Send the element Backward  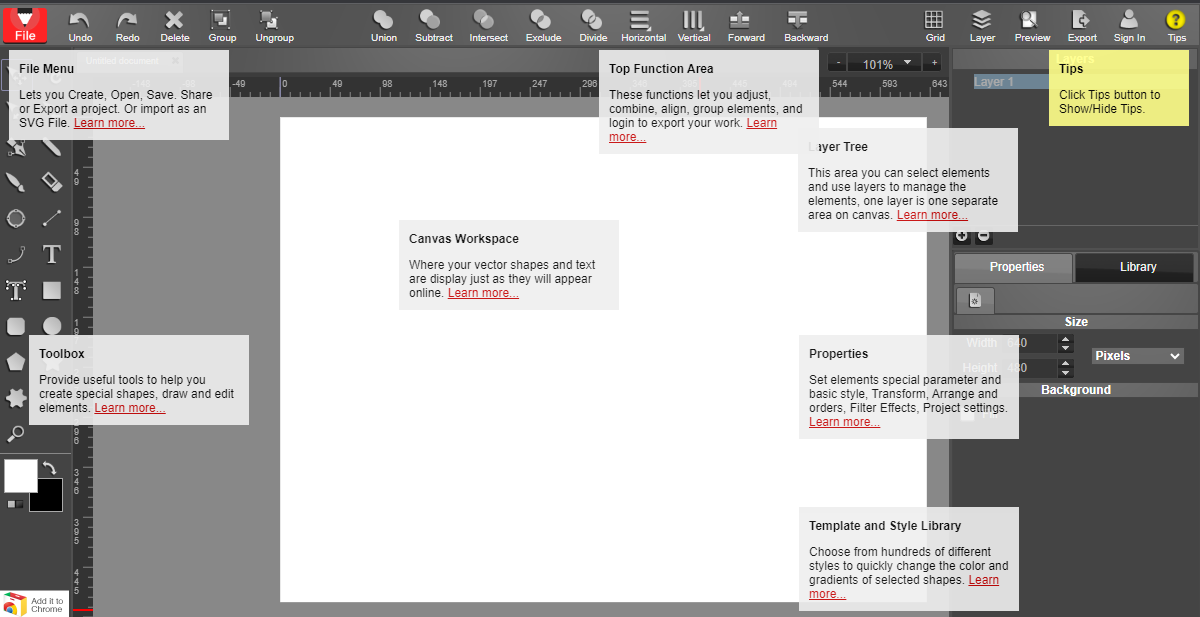pyautogui.click(x=806, y=25)
